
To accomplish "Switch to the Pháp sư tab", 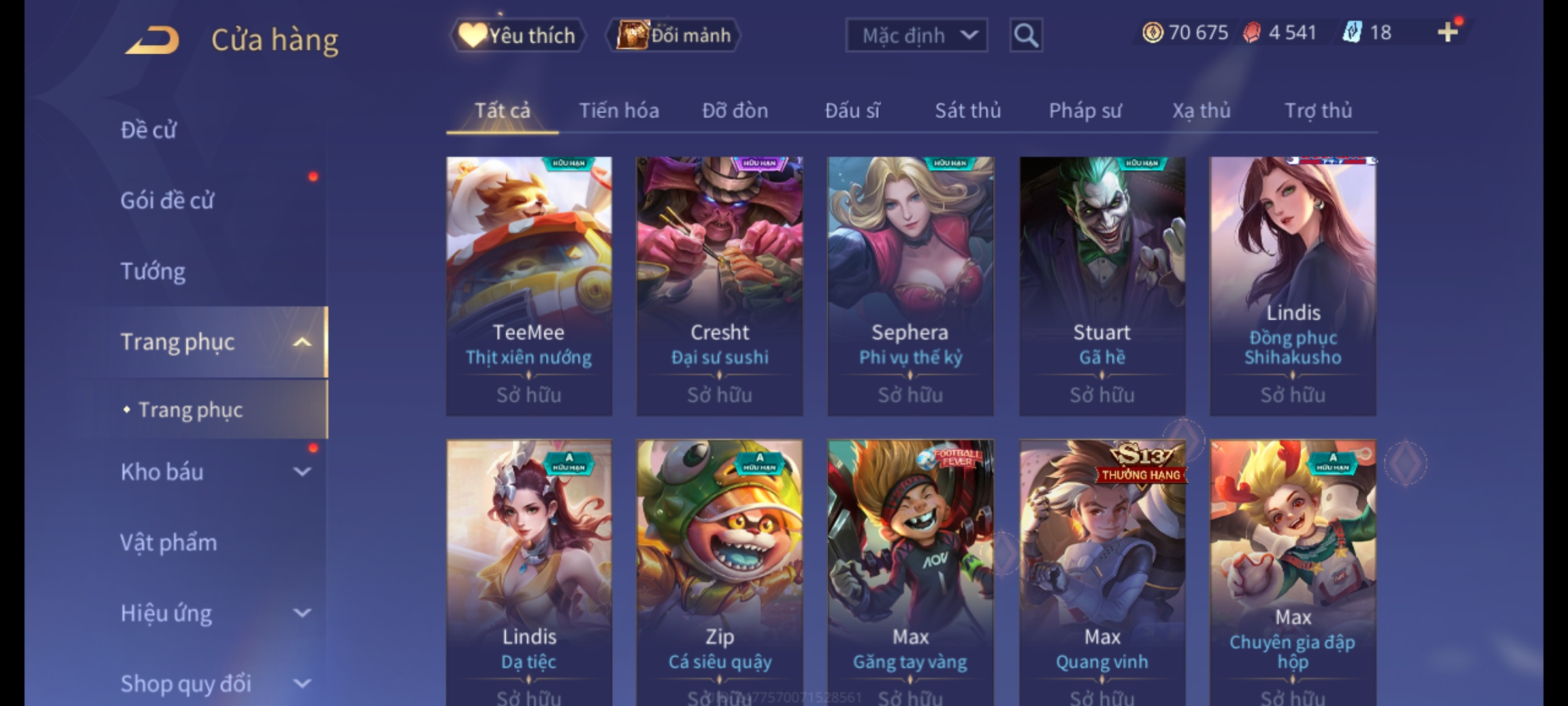I will point(1085,110).
